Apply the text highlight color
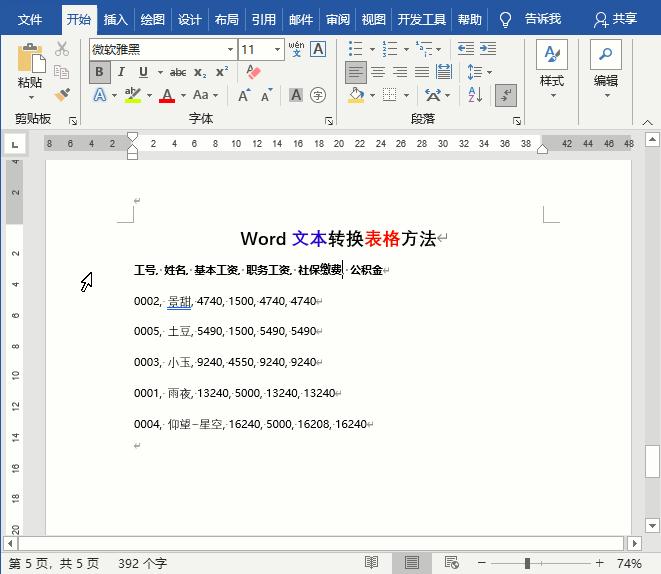The image size is (661, 574). point(133,96)
